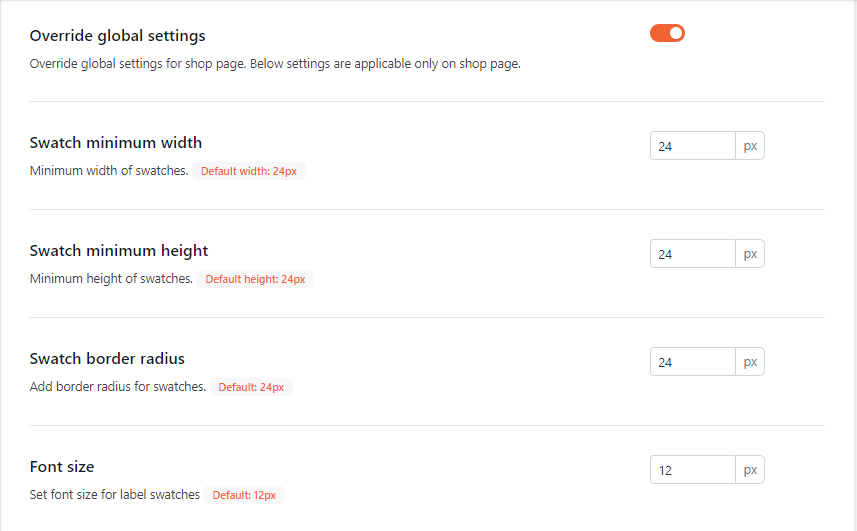
Task: Click 'Set font size for label swatches' text
Action: point(115,494)
